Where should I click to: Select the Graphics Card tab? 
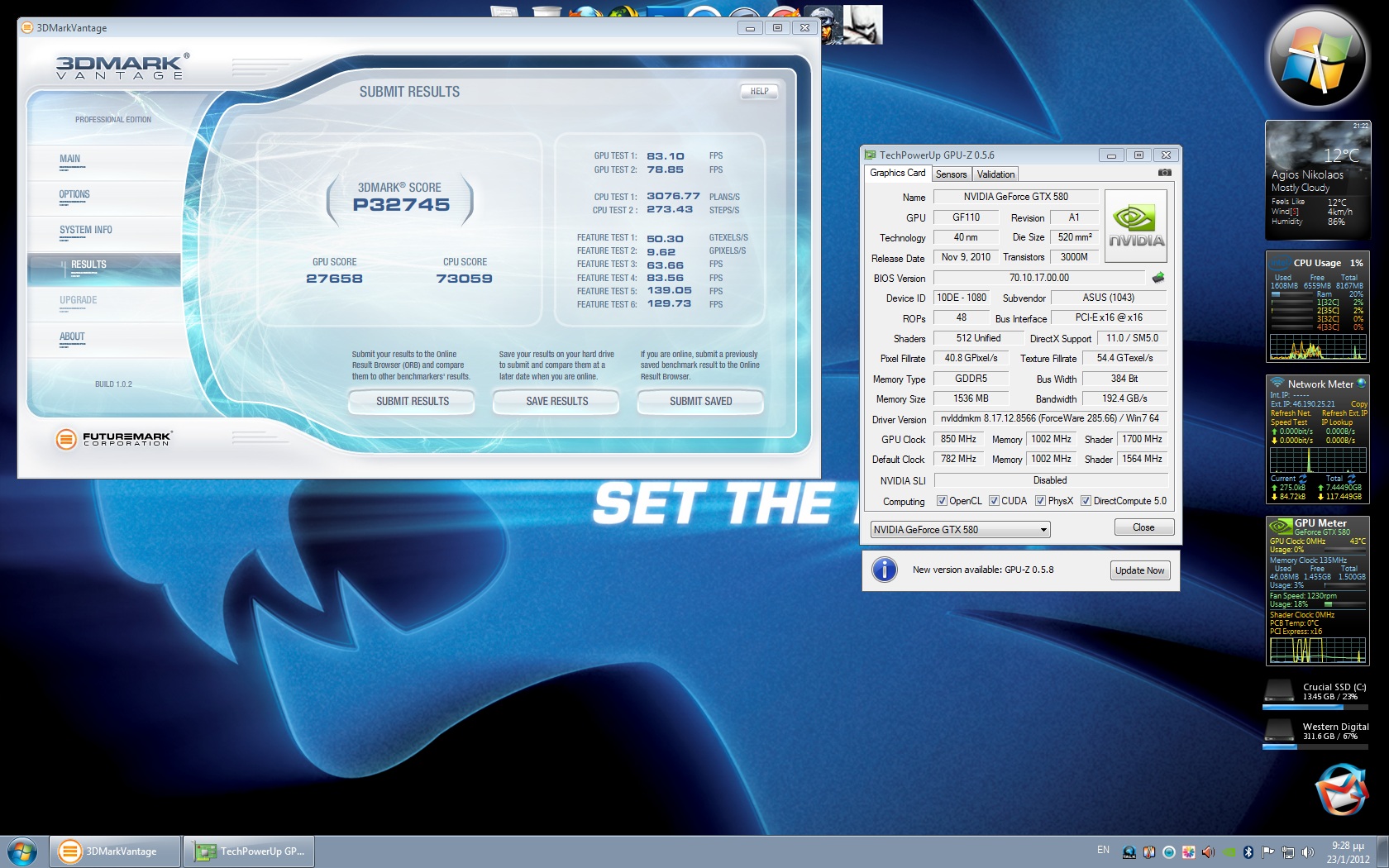tap(897, 173)
